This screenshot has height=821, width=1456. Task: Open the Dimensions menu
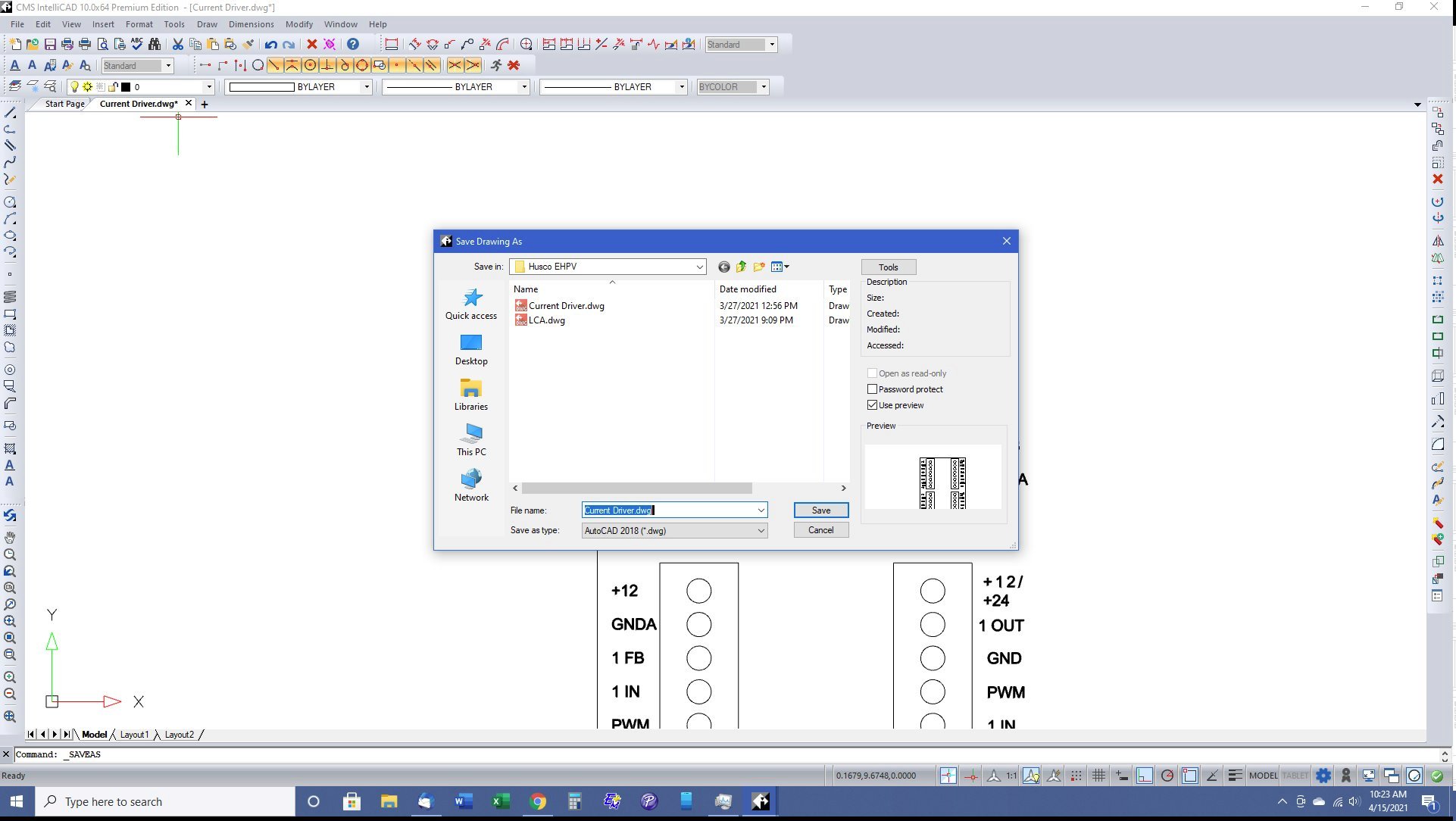pyautogui.click(x=251, y=24)
